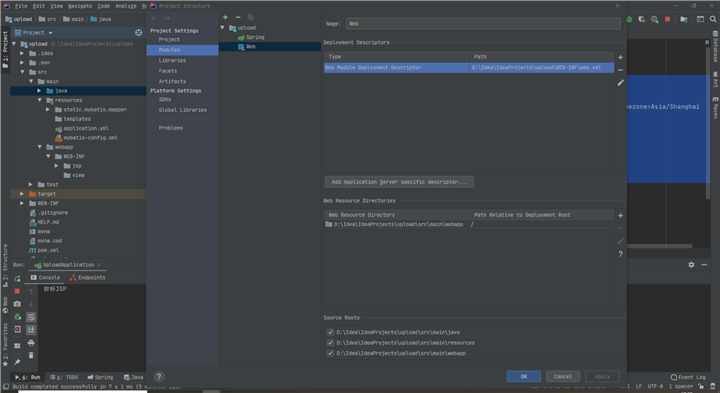This screenshot has width=720, height=393.
Task: Add a web resource directory
Action: click(620, 215)
